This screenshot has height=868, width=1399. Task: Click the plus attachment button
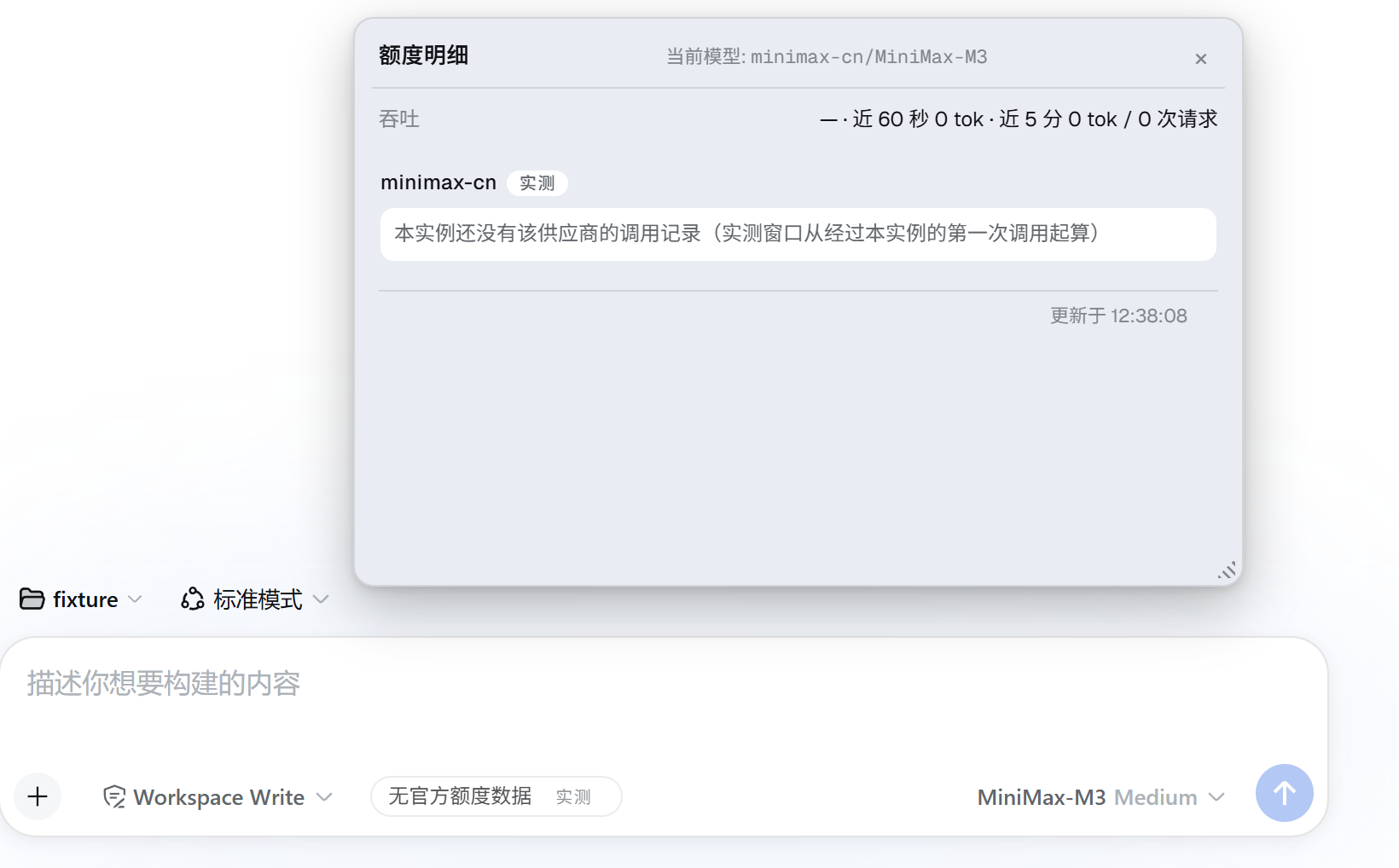[38, 796]
